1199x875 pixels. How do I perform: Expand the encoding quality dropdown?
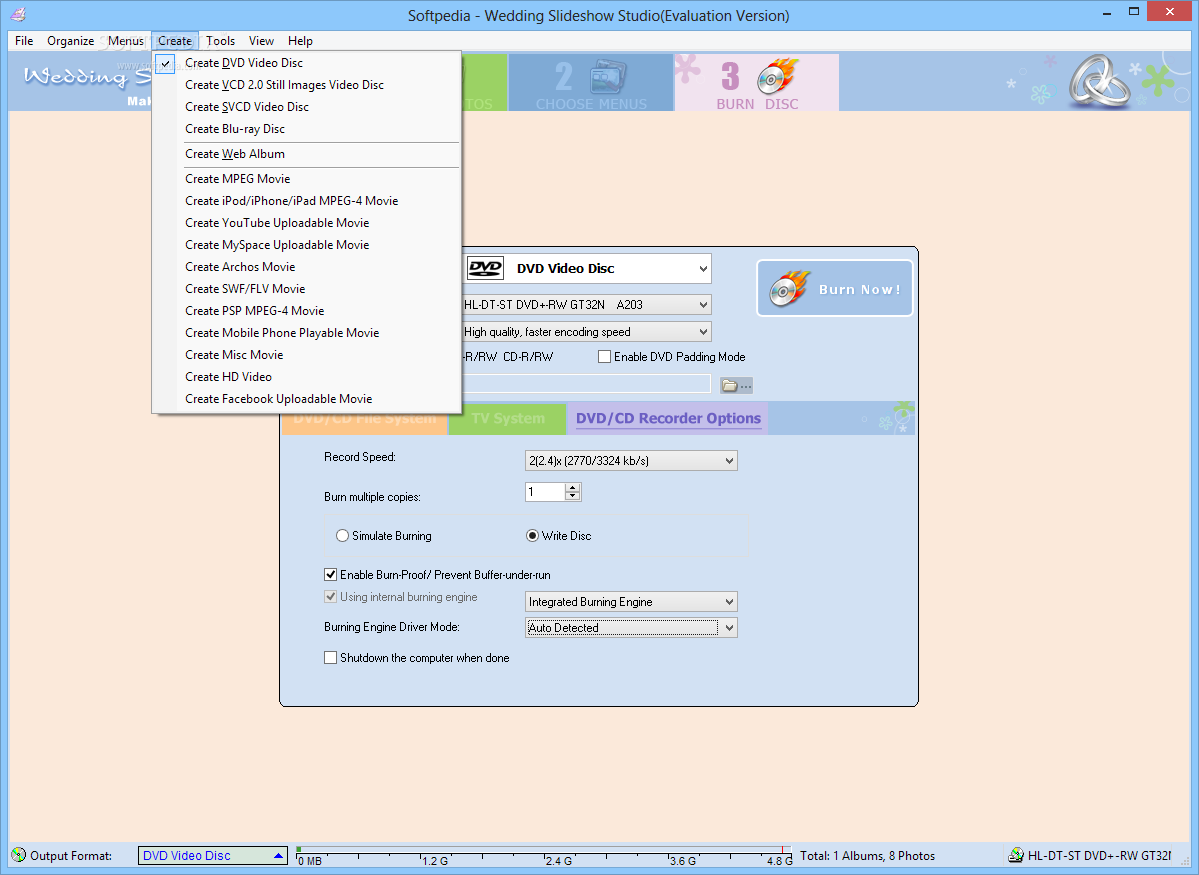703,332
